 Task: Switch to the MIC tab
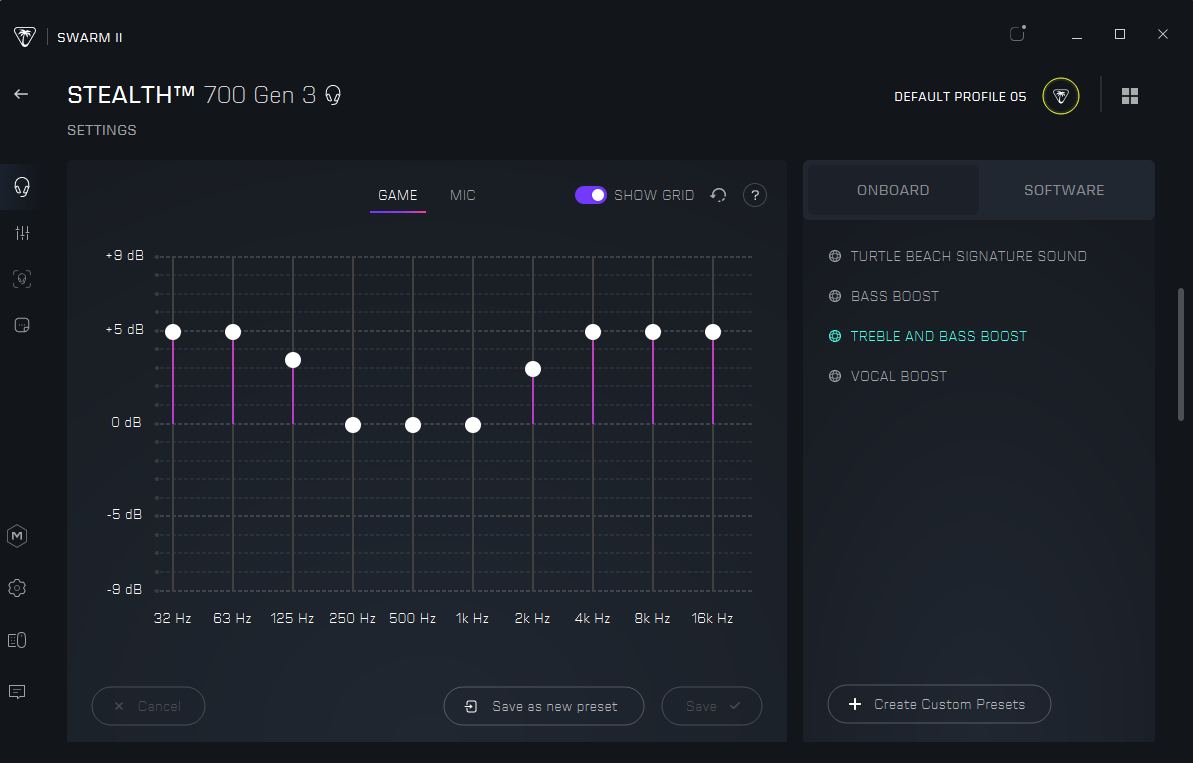[x=463, y=195]
